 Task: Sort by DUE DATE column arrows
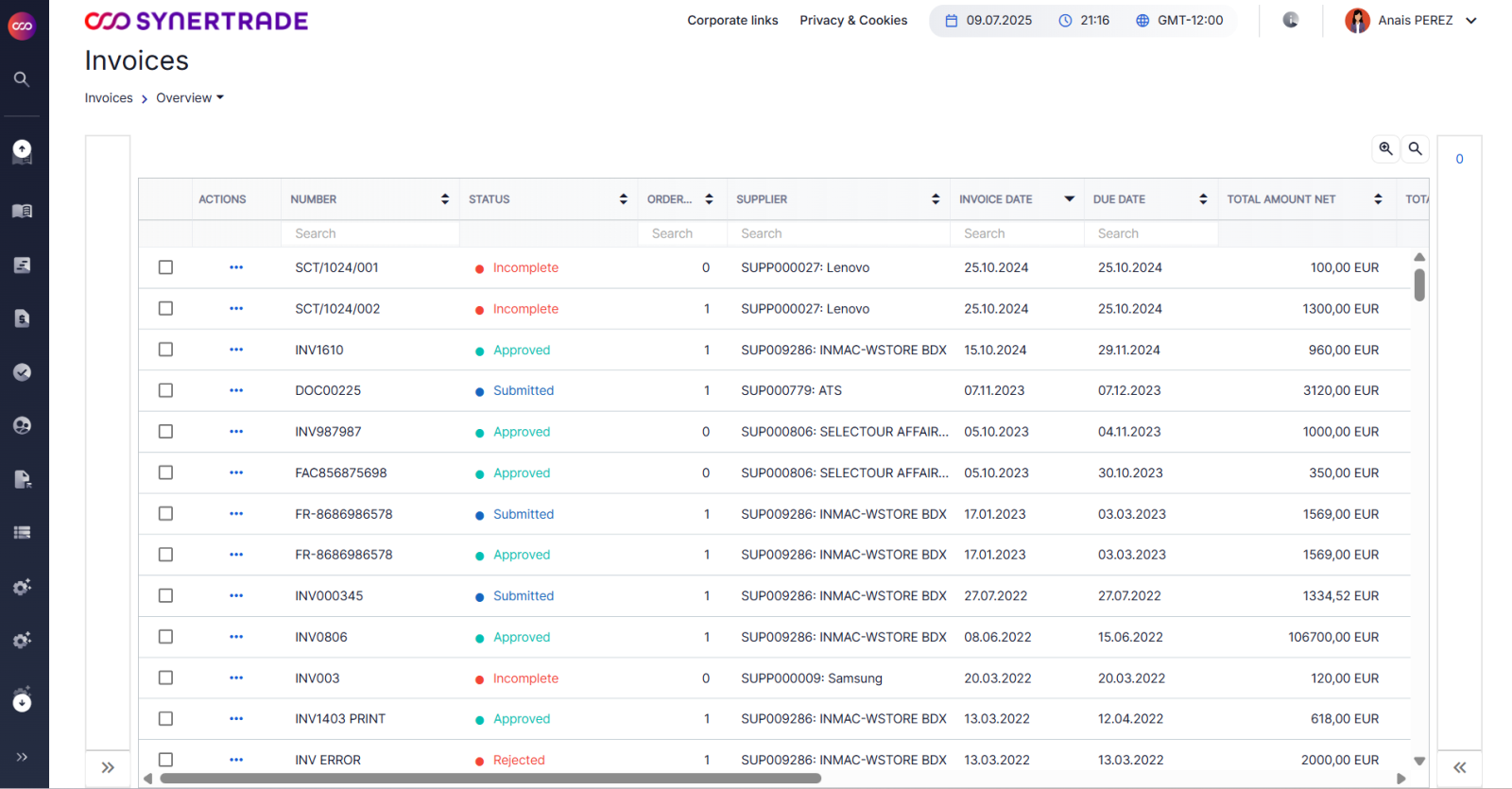1203,199
